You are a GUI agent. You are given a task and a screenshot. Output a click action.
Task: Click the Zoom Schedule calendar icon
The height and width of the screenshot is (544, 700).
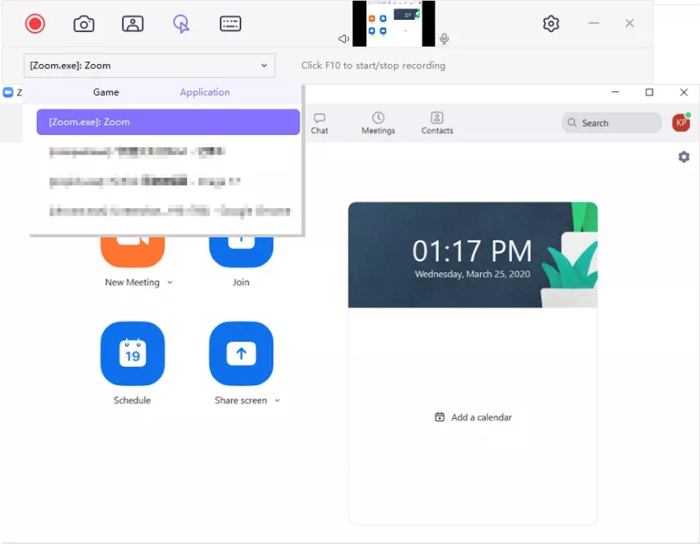click(x=132, y=353)
